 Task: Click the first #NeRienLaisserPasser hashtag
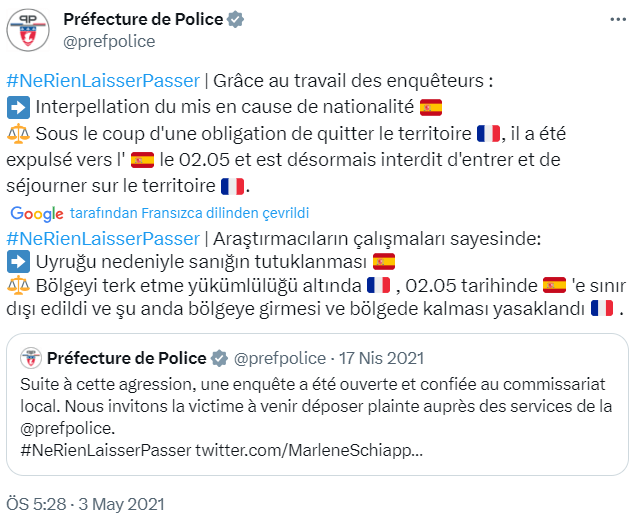pyautogui.click(x=103, y=81)
